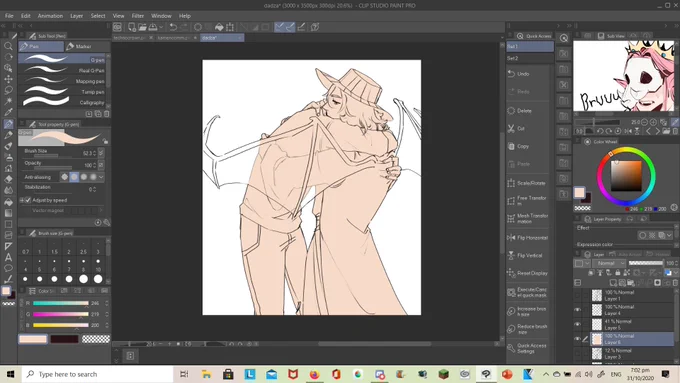
Task: Open brush size dynamics dropdown
Action: [x=101, y=153]
